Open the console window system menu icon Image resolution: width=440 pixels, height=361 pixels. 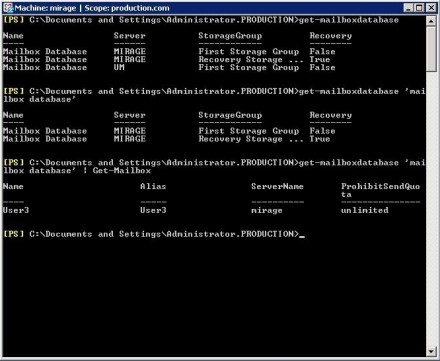pos(8,8)
